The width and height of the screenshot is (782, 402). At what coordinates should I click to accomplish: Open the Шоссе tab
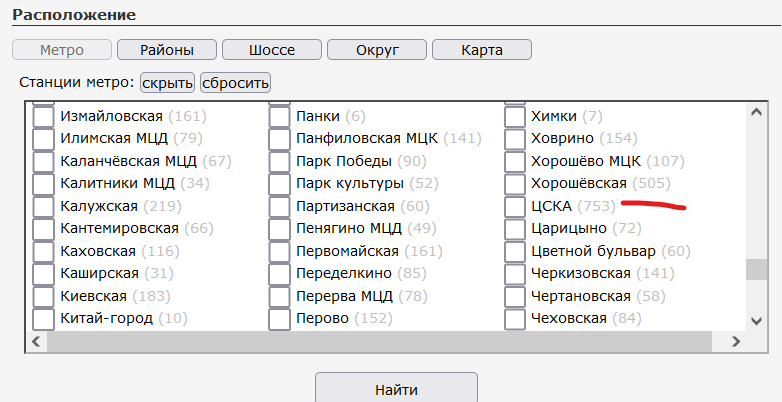(x=272, y=50)
